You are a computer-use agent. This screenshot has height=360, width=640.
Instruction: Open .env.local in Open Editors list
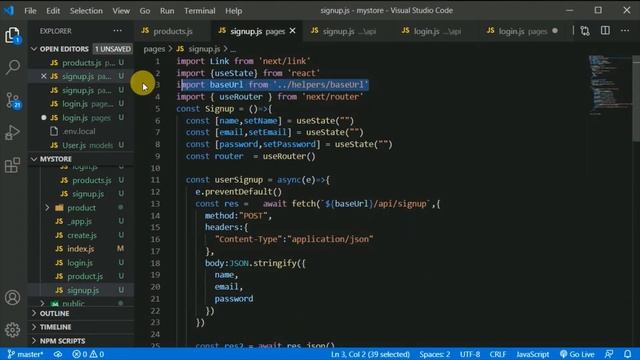78,131
